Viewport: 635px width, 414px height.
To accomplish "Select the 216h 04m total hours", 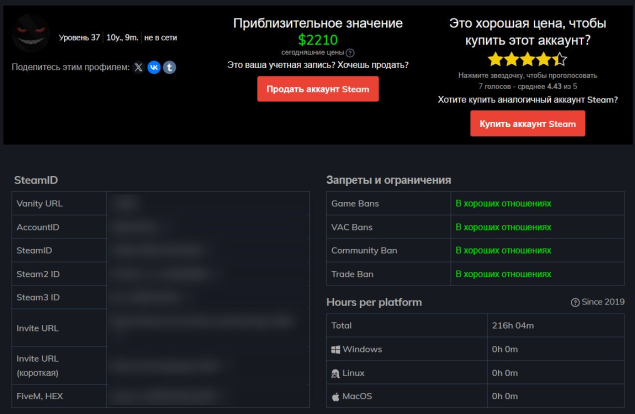I will coord(513,325).
